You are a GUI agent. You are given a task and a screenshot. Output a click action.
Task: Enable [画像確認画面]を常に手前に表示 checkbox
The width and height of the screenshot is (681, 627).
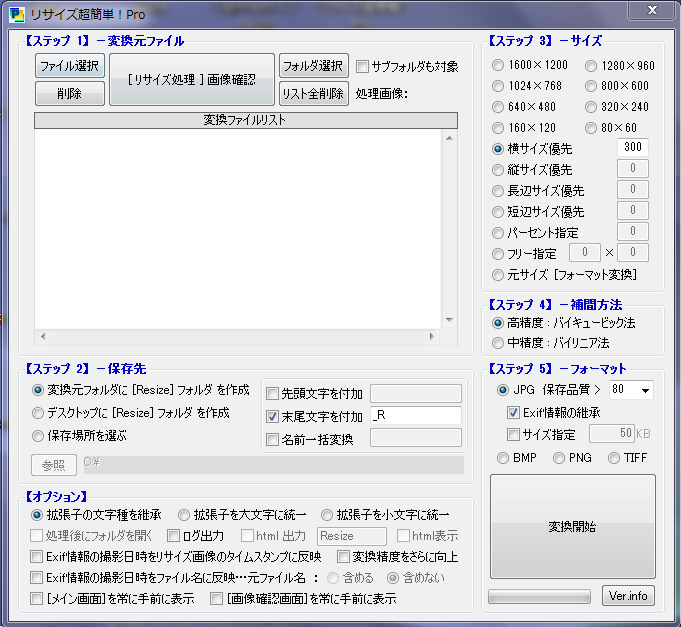click(x=216, y=599)
